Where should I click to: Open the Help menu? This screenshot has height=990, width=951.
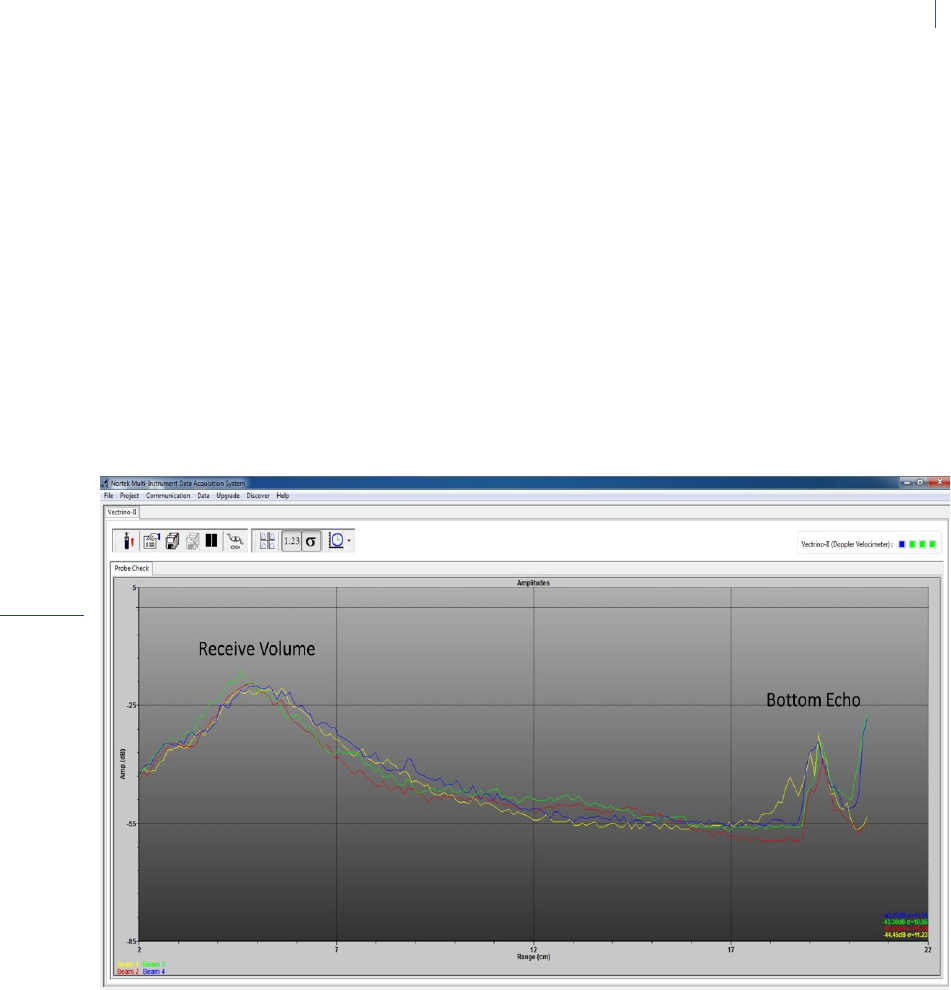[283, 496]
